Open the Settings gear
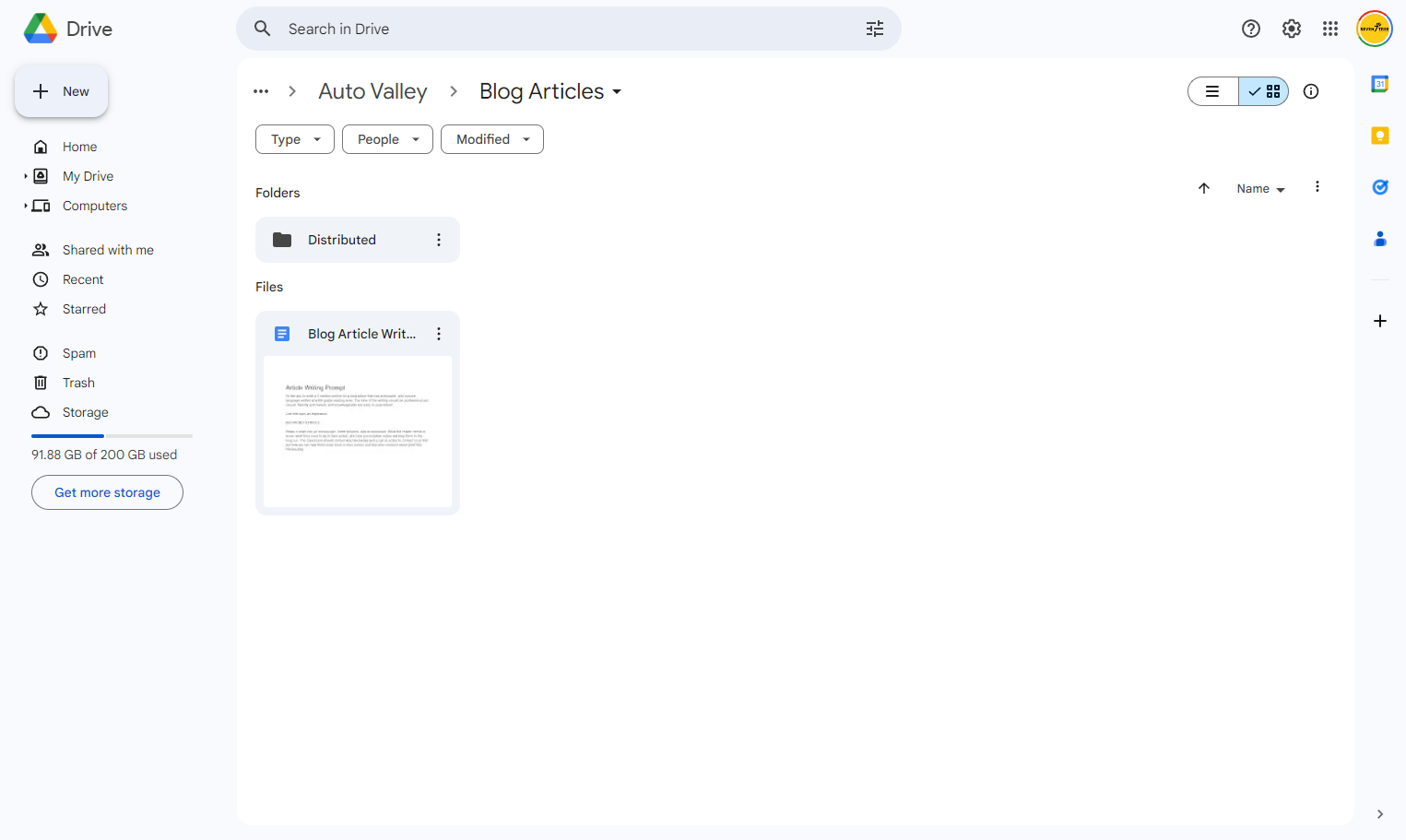The image size is (1406, 840). (x=1291, y=29)
